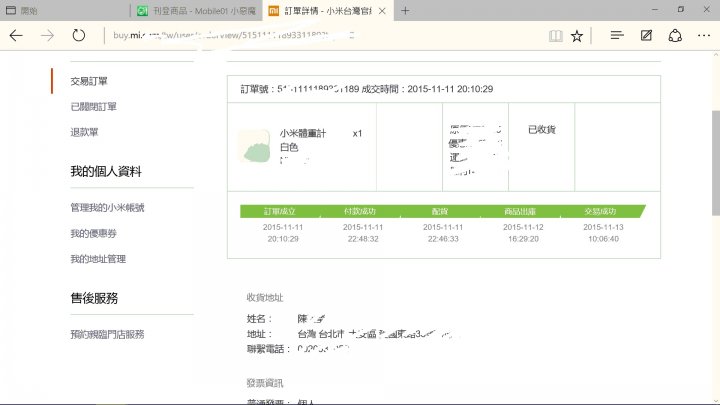Click the 成交時間 2015-11-11 20:10:29 text

pyautogui.click(x=427, y=89)
